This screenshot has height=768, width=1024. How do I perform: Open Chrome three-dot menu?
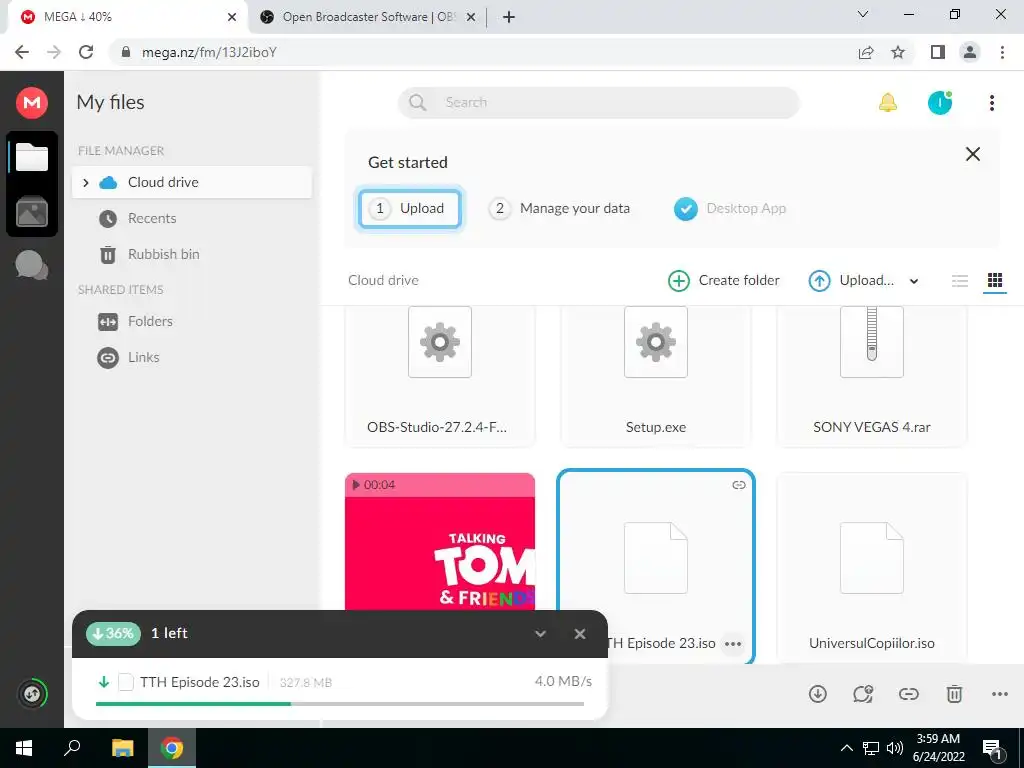pos(1002,52)
